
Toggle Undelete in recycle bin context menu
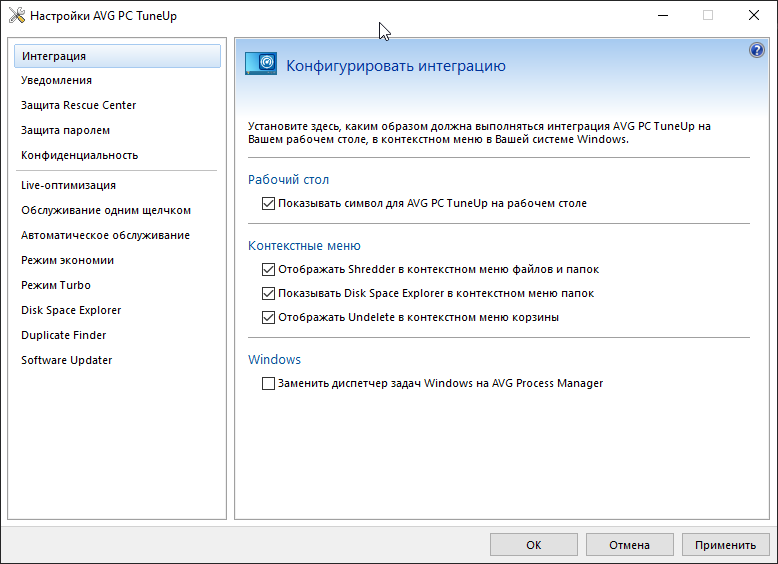coord(268,318)
